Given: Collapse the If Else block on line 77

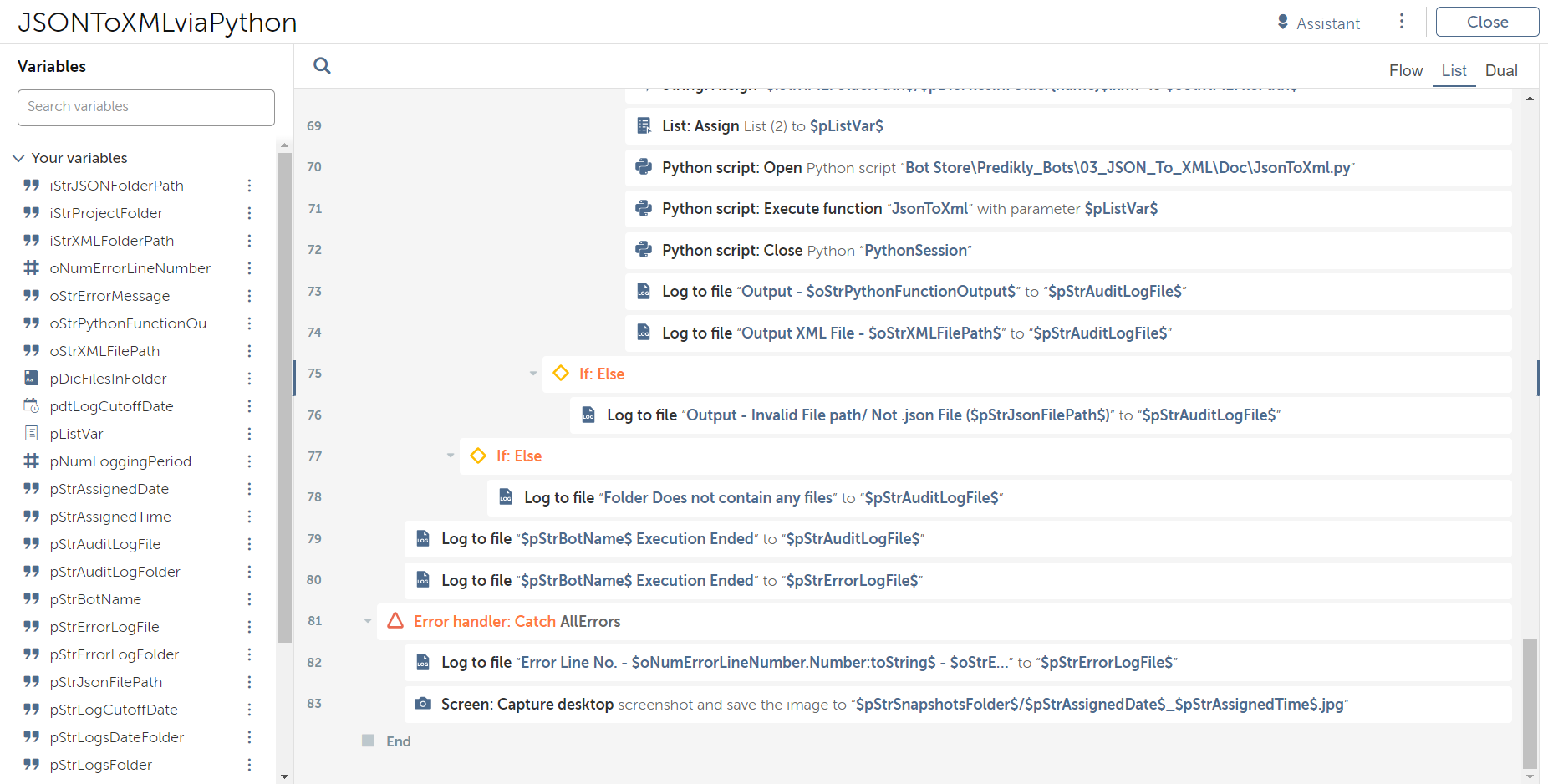Looking at the screenshot, I should point(451,456).
